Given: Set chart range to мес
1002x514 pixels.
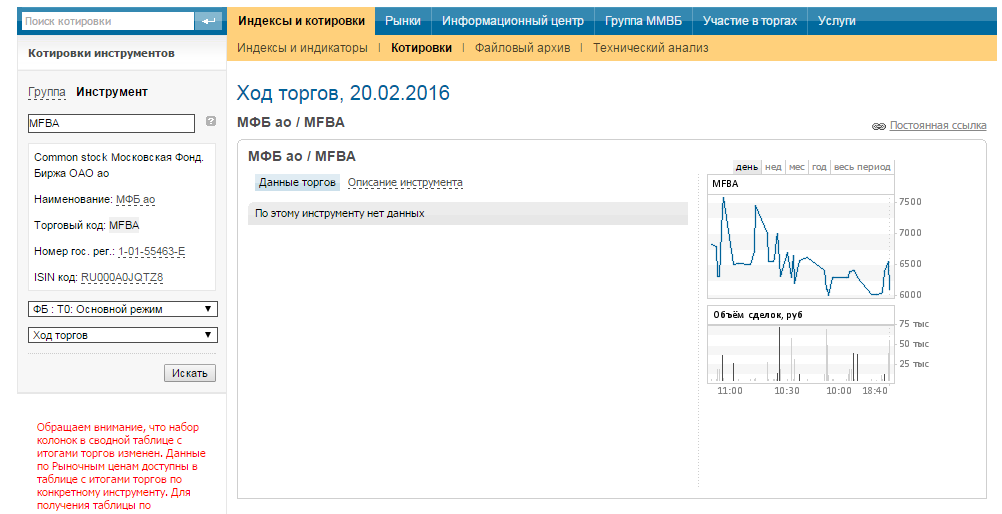Looking at the screenshot, I should [796, 167].
